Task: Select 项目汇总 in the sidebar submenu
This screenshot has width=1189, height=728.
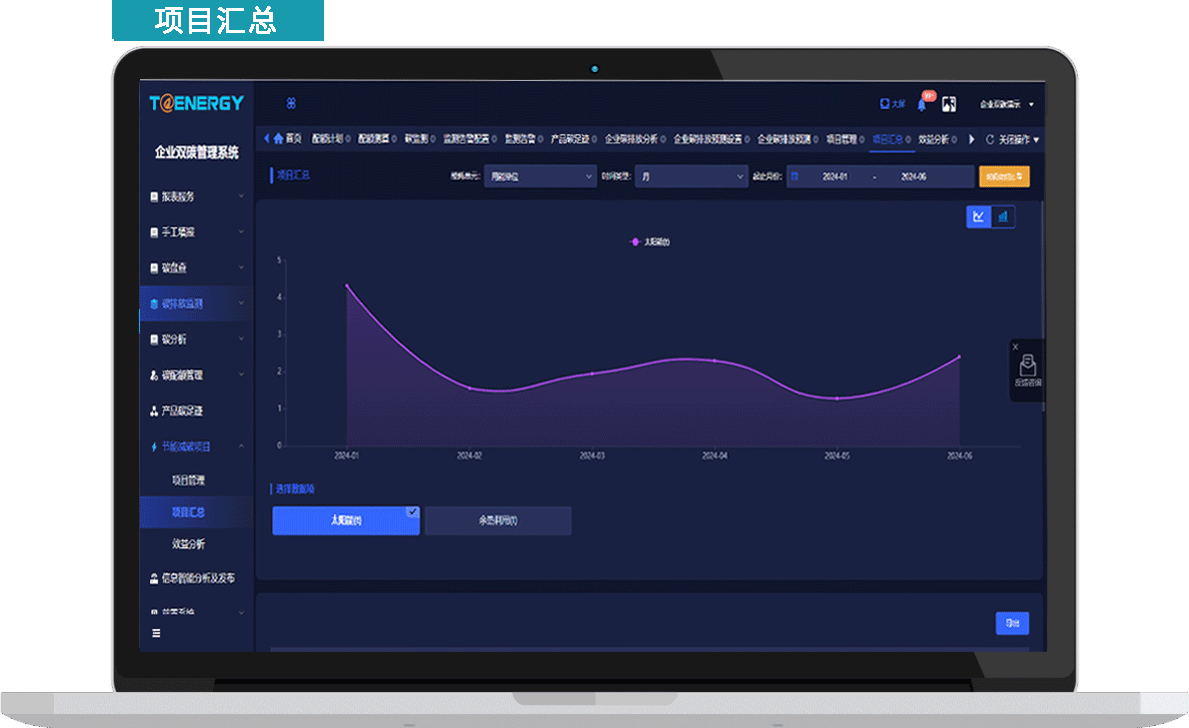Action: tap(197, 512)
